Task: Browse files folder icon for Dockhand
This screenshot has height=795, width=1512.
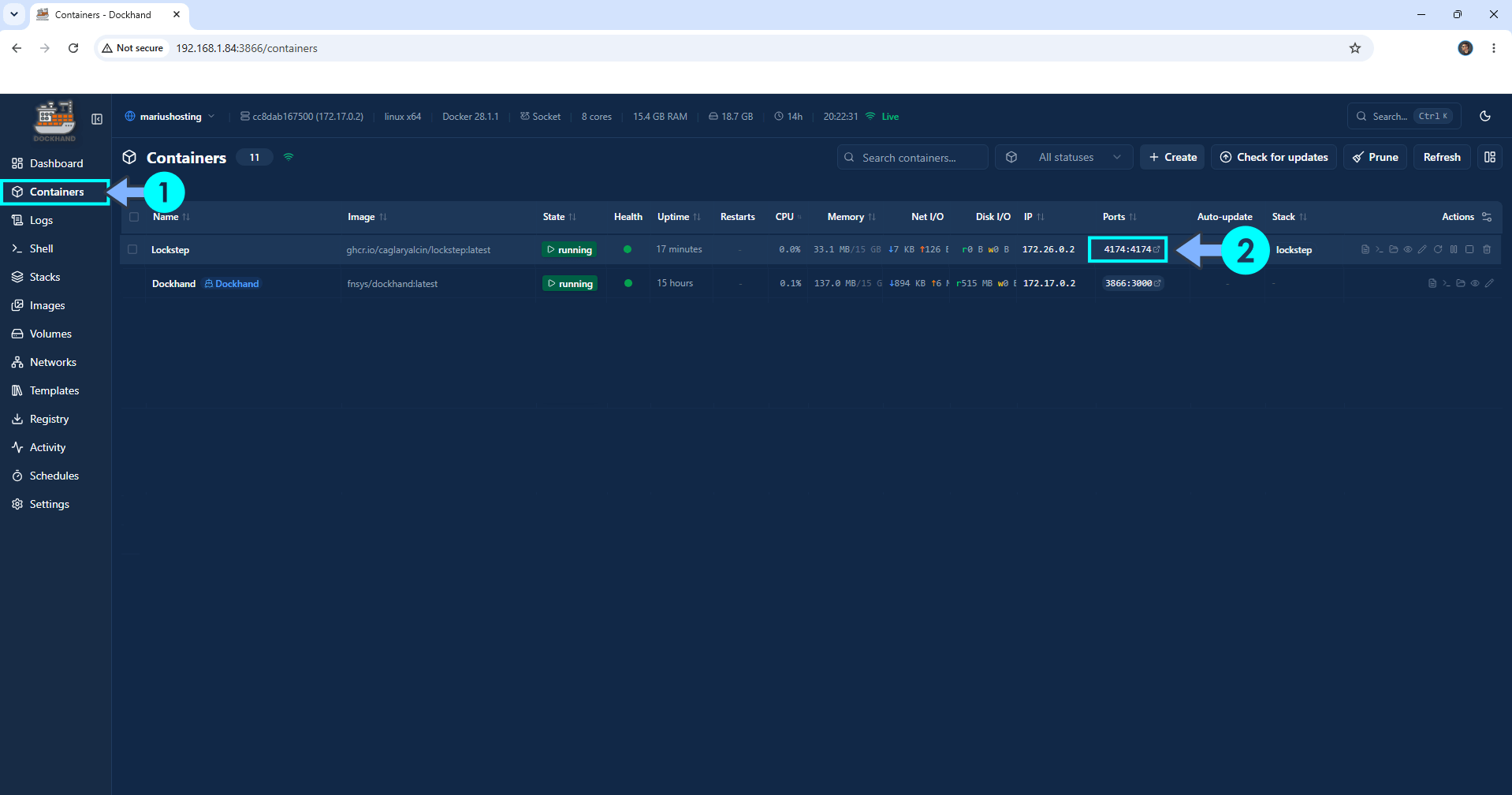Action: 1461,283
